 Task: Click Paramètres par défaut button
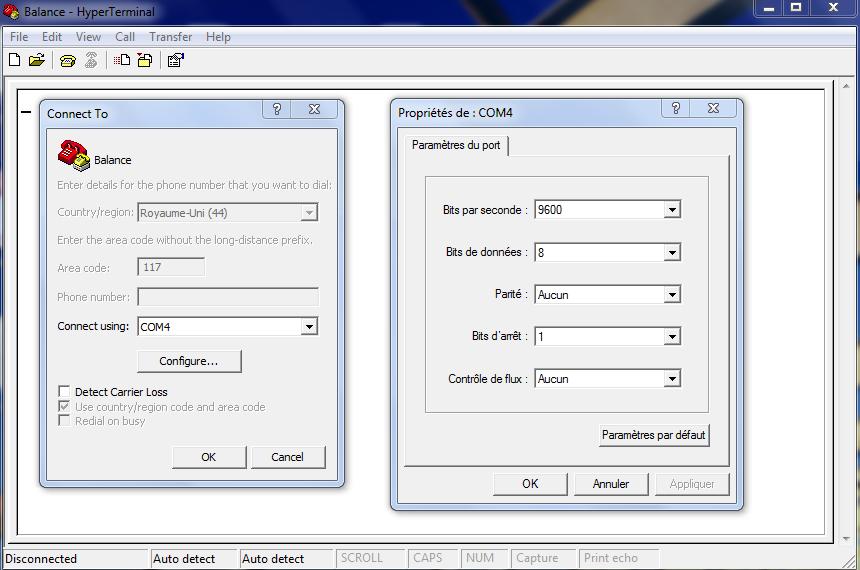tap(654, 435)
